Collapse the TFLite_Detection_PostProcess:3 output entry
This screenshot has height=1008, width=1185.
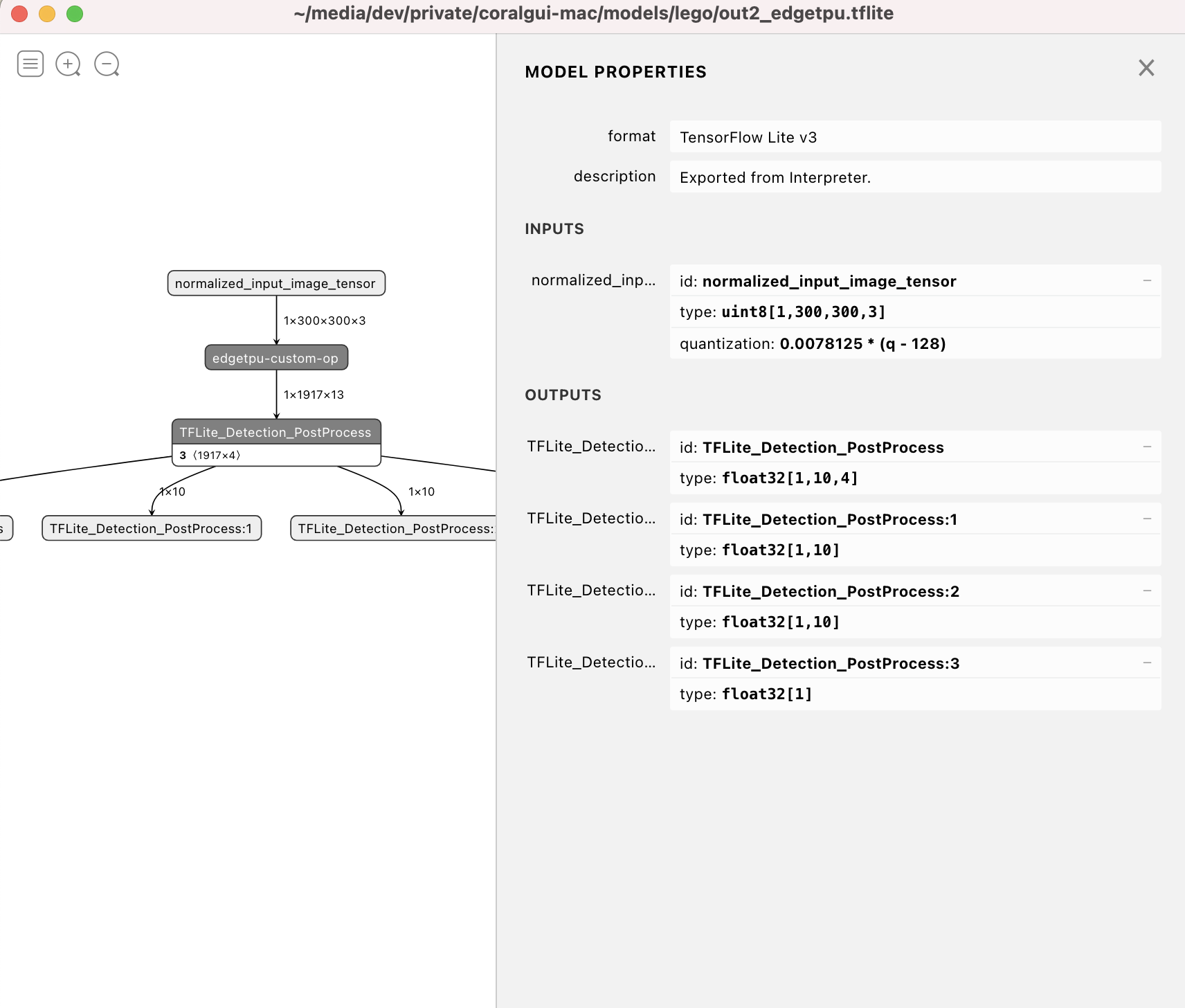[1147, 663]
